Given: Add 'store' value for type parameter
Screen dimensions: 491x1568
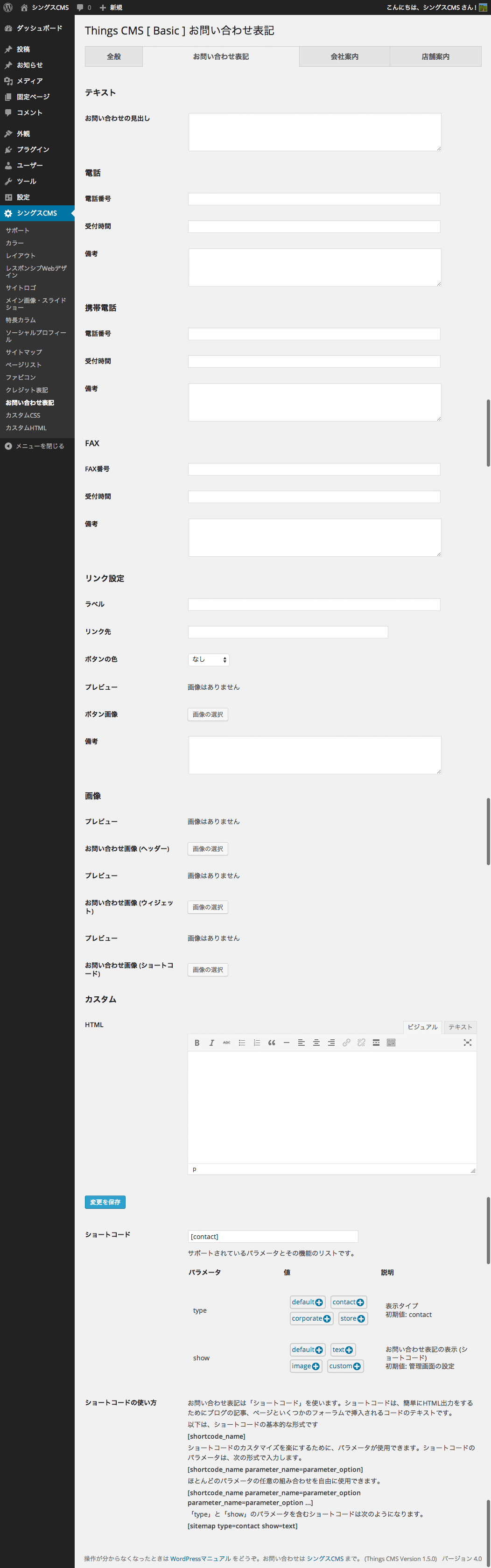Looking at the screenshot, I should [x=352, y=1318].
